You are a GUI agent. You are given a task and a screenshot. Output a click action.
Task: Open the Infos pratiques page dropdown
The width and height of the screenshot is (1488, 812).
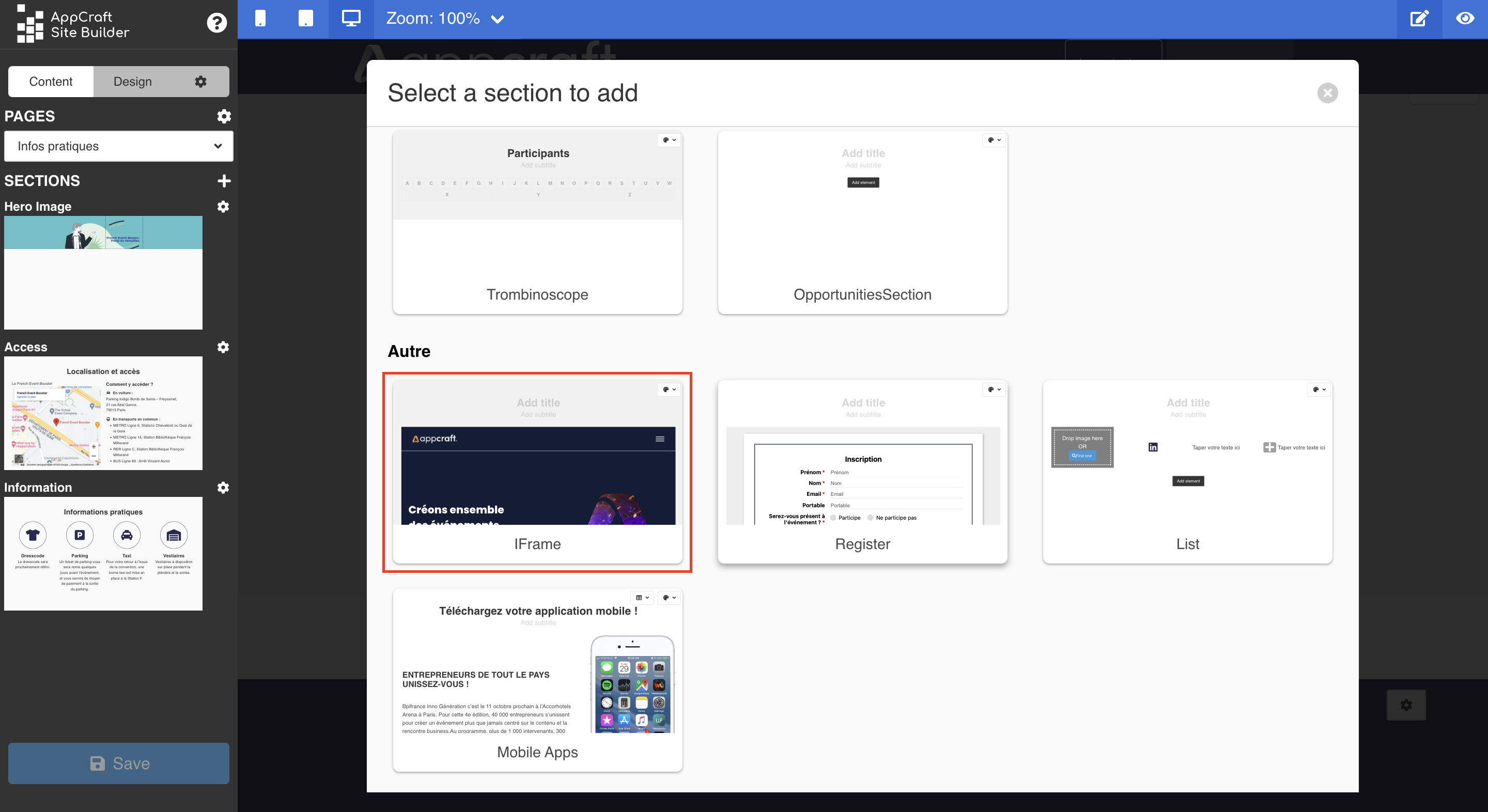coord(118,146)
